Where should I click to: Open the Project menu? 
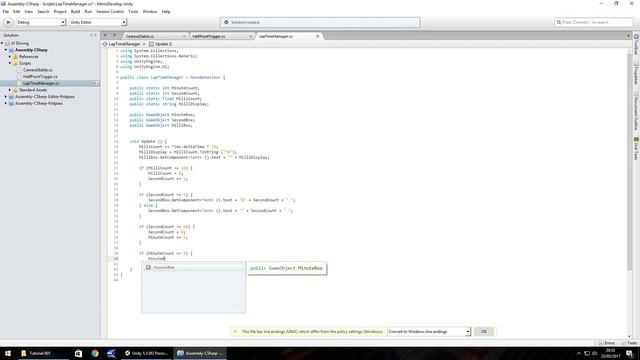pos(60,11)
